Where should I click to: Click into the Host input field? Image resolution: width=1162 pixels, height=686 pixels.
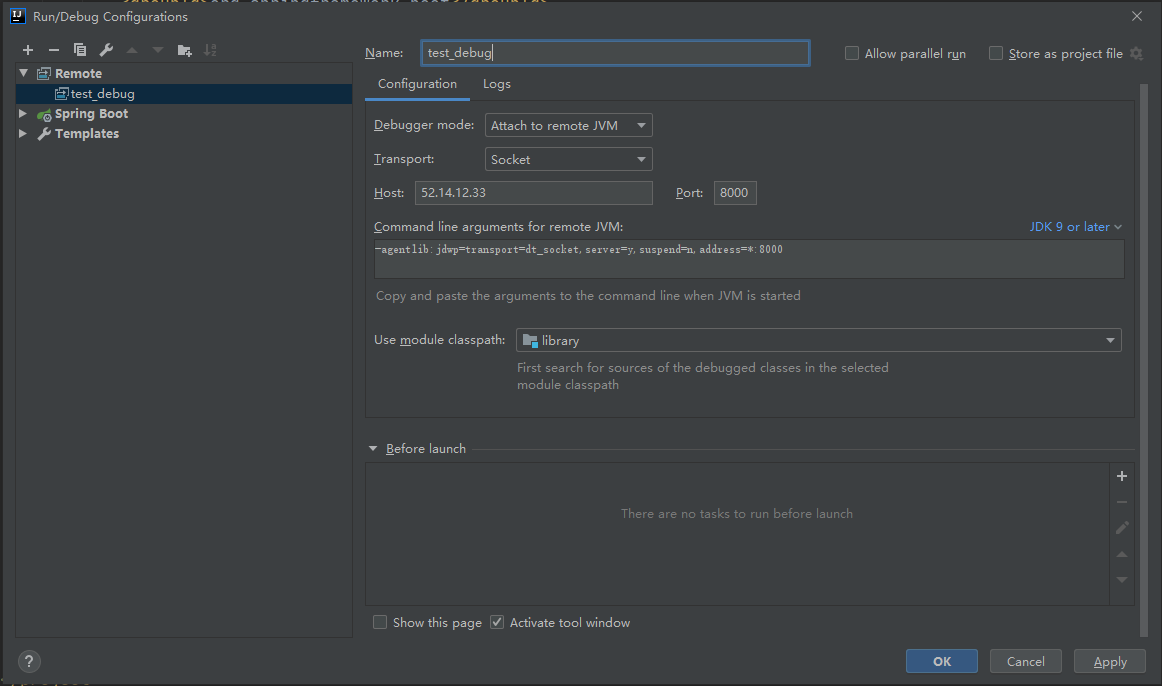click(x=533, y=193)
